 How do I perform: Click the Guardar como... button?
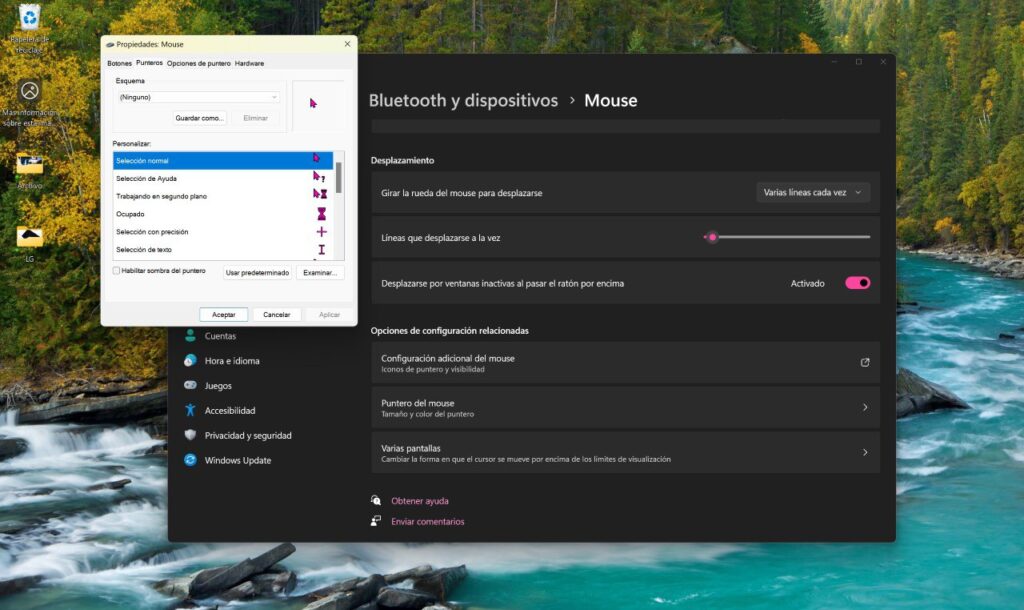pos(199,118)
